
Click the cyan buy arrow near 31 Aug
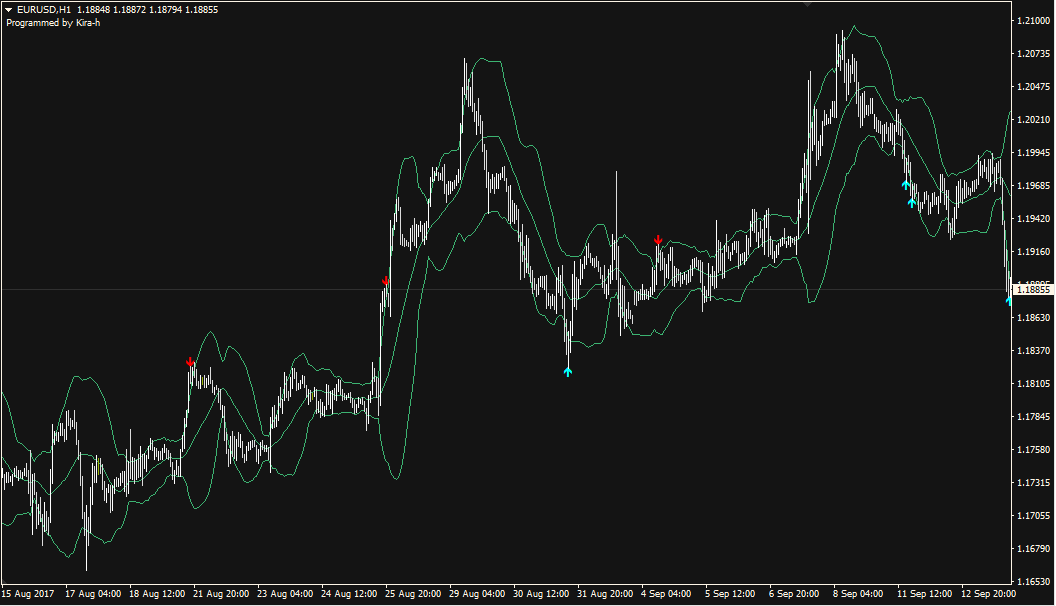[x=568, y=372]
